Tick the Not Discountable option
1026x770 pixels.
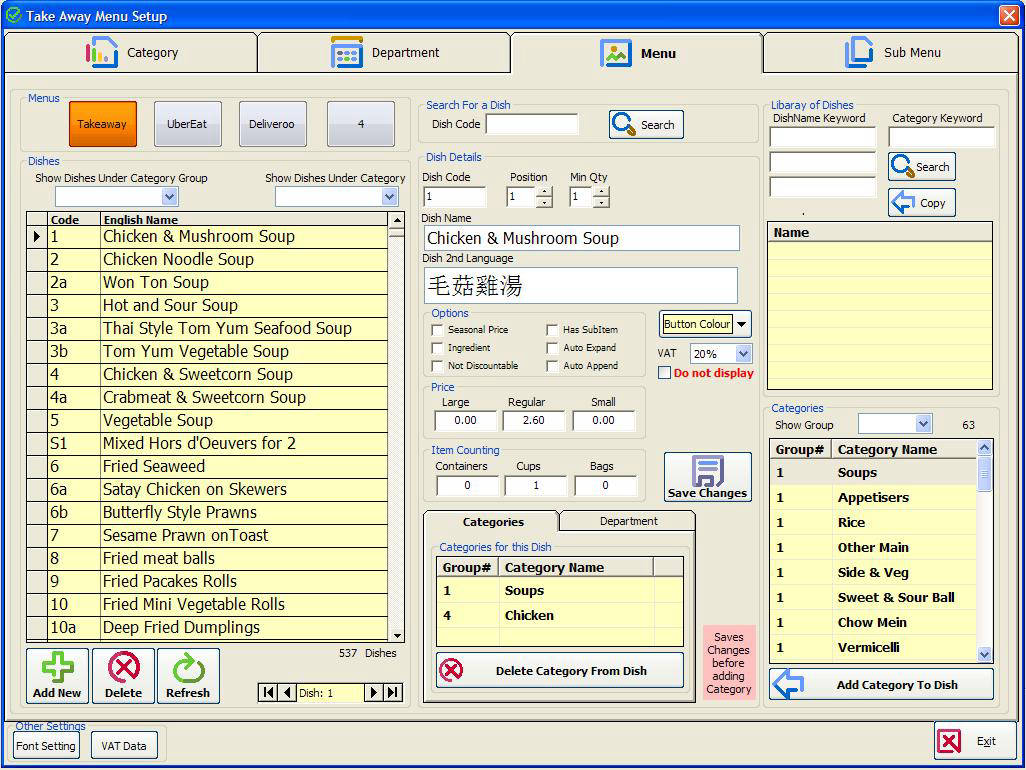[x=437, y=366]
